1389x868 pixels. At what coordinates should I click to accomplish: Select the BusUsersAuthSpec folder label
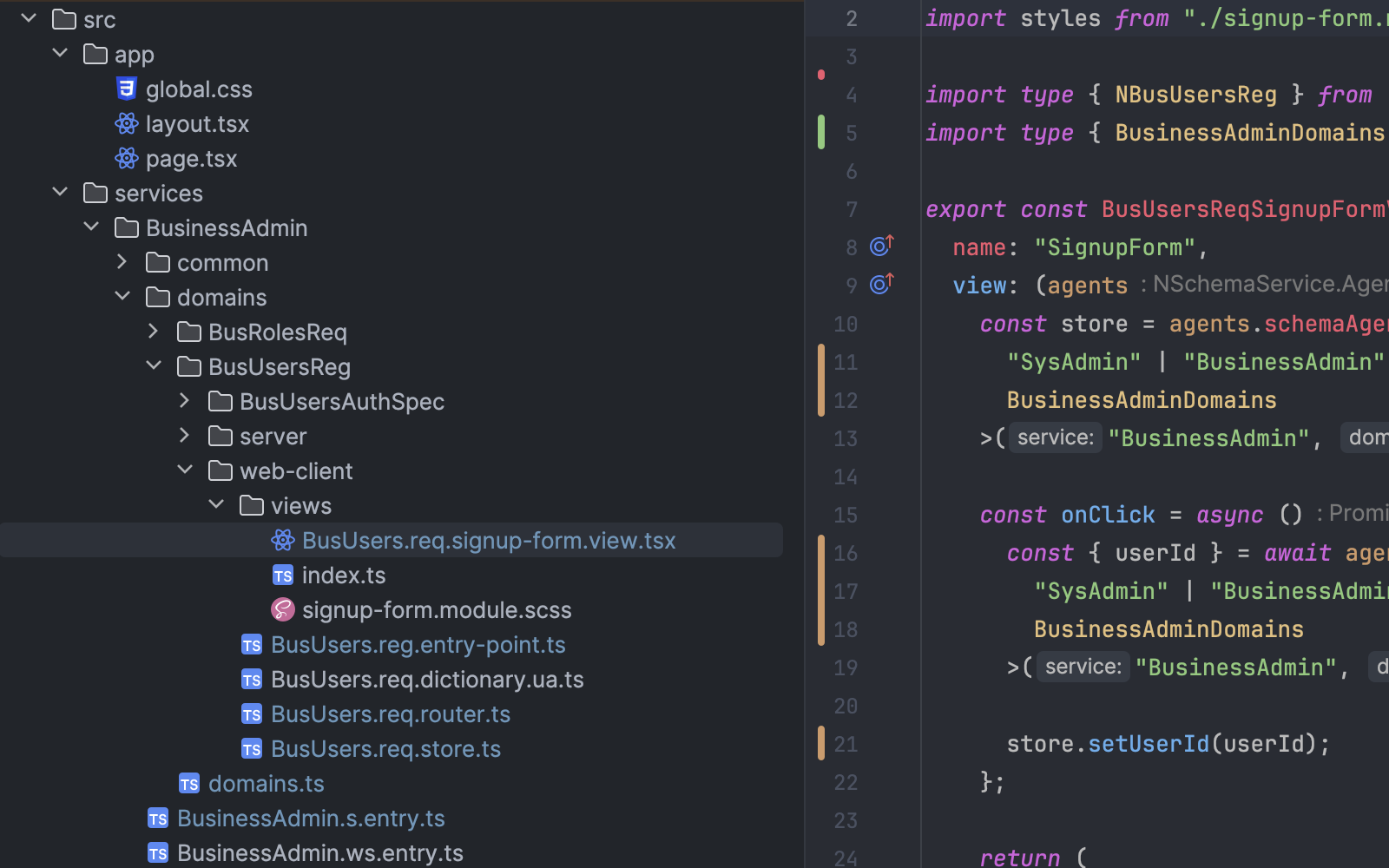click(x=342, y=402)
